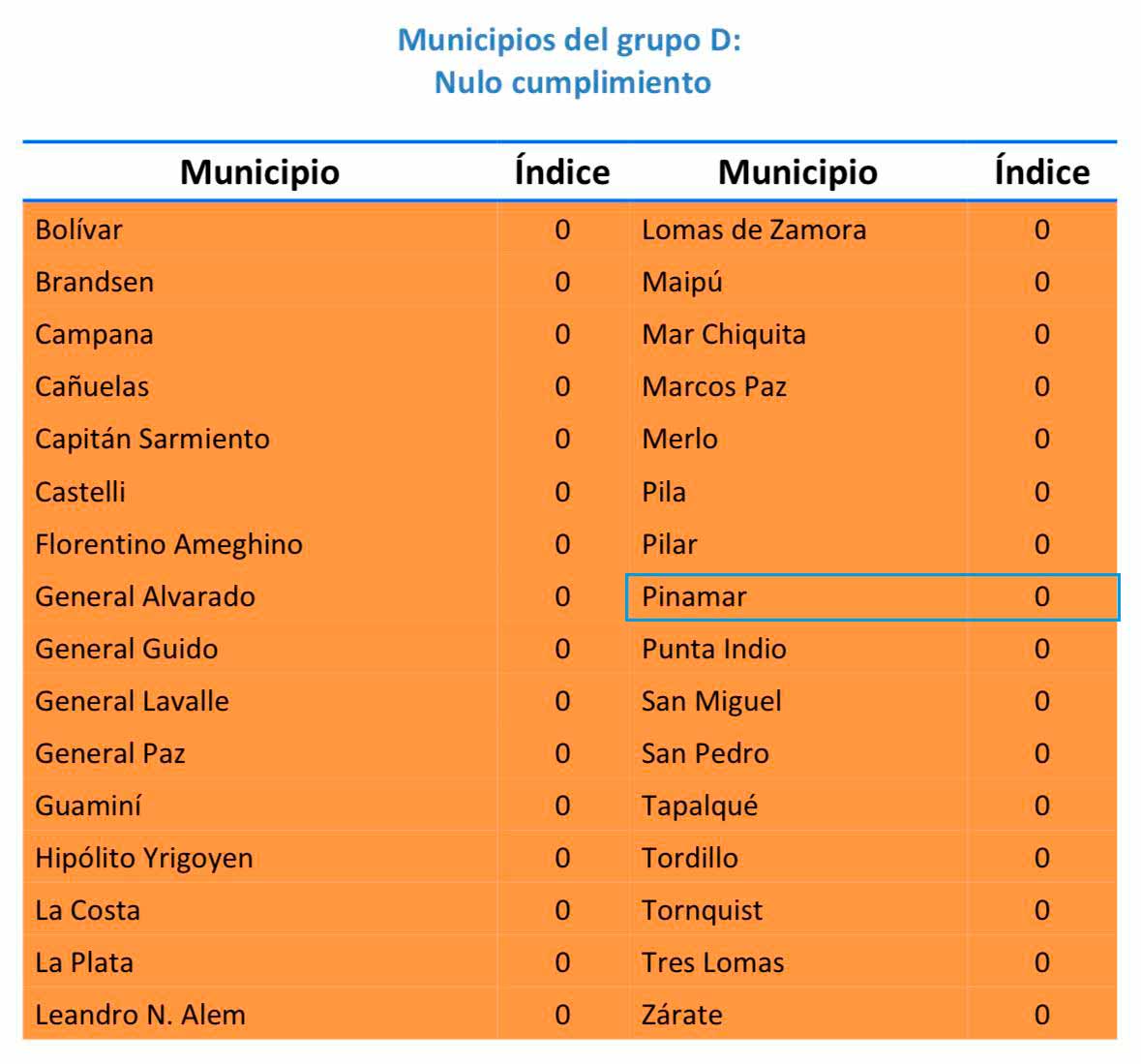Click the rightmost Índice column header

[x=1042, y=171]
